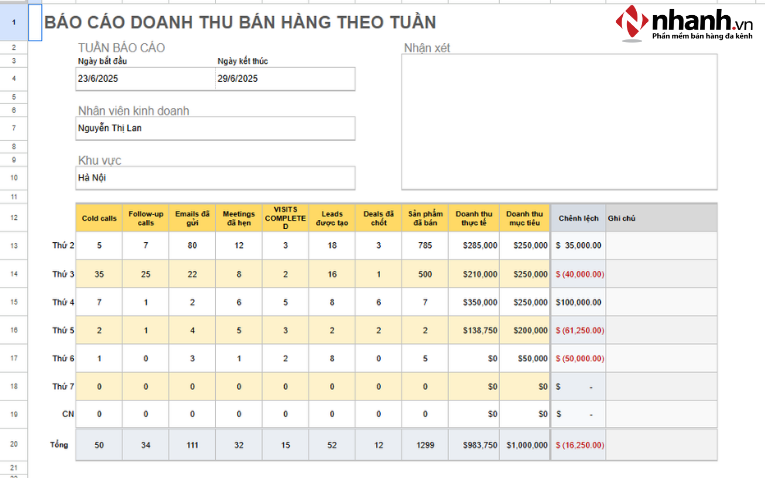Click the Thứ 5 row label
This screenshot has width=765, height=478.
[63, 330]
